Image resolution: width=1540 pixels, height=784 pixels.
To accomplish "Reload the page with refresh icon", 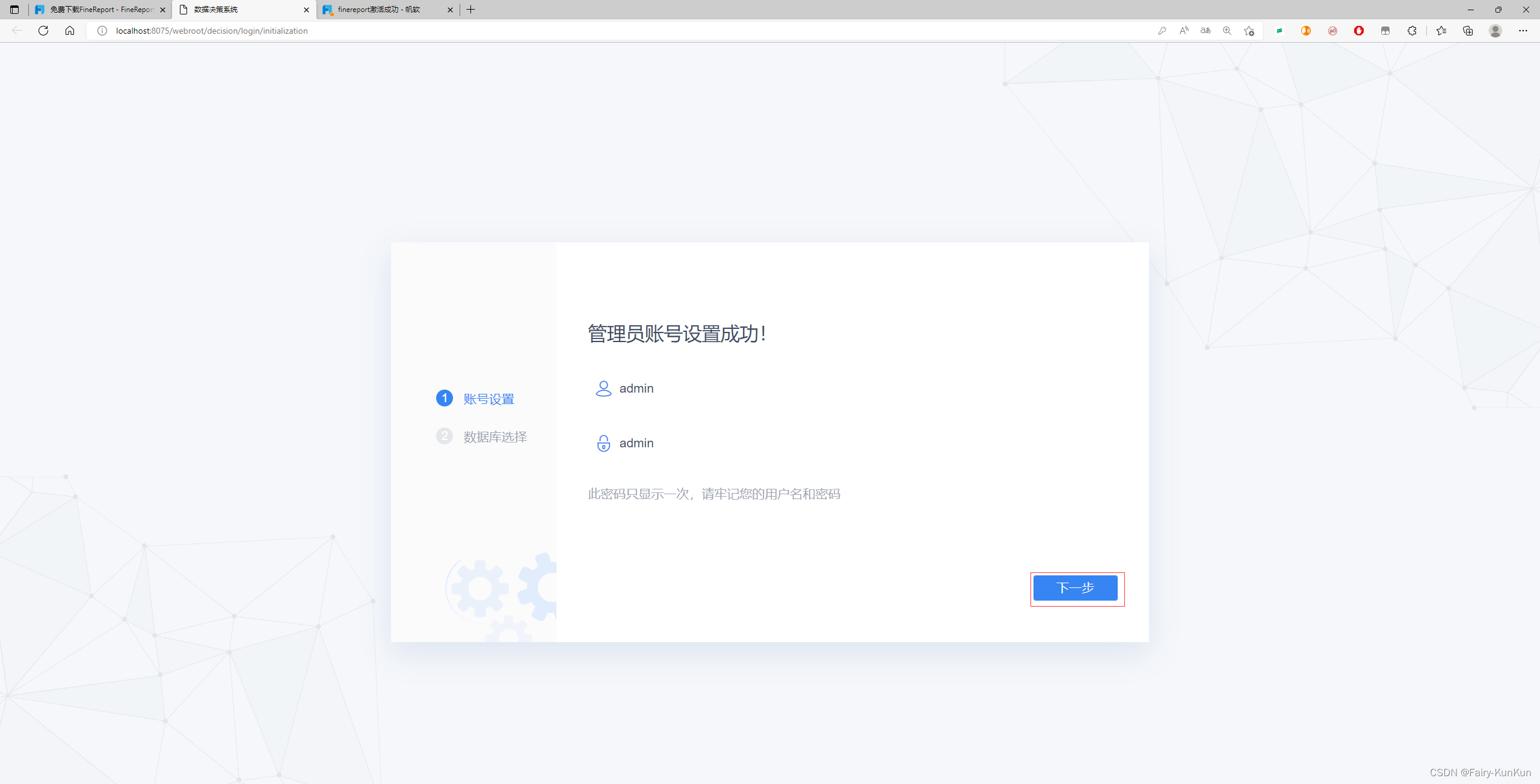I will pos(43,31).
